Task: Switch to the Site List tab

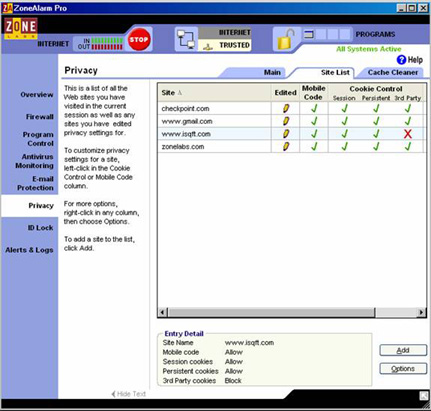Action: [x=335, y=72]
